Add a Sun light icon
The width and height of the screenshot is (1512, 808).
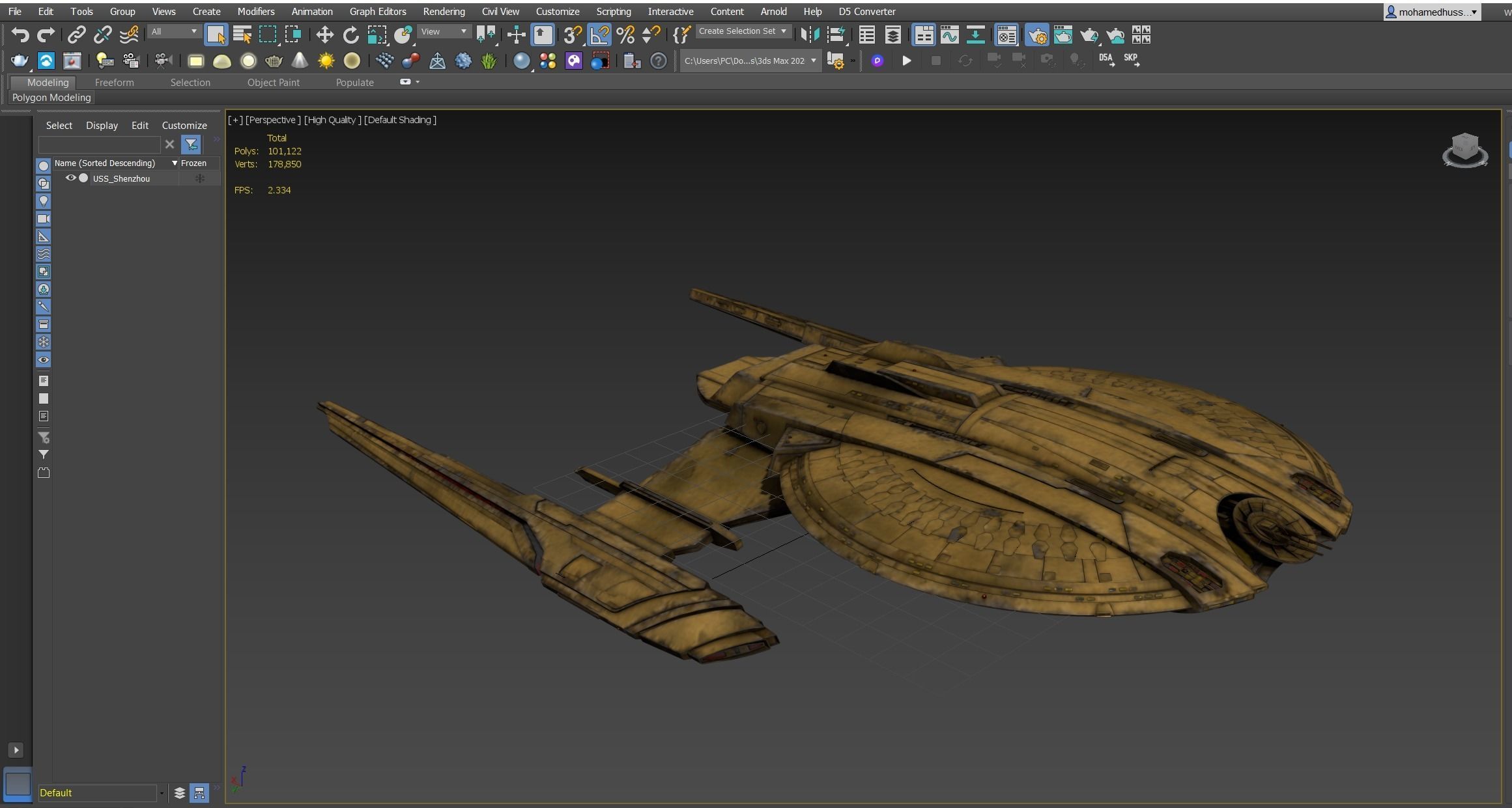(326, 61)
